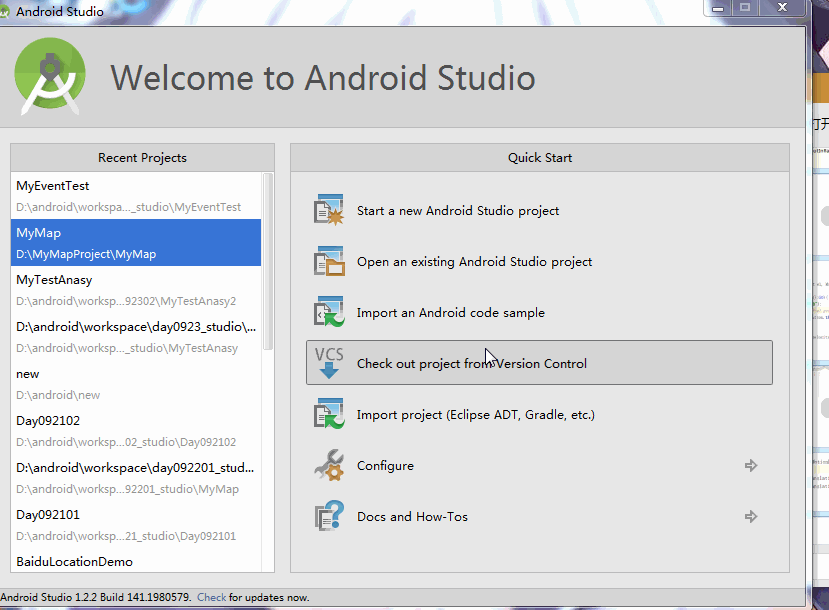Screen dimensions: 829x610
Task: Open recent project MyTestAnasy
Action: pyautogui.click(x=136, y=290)
